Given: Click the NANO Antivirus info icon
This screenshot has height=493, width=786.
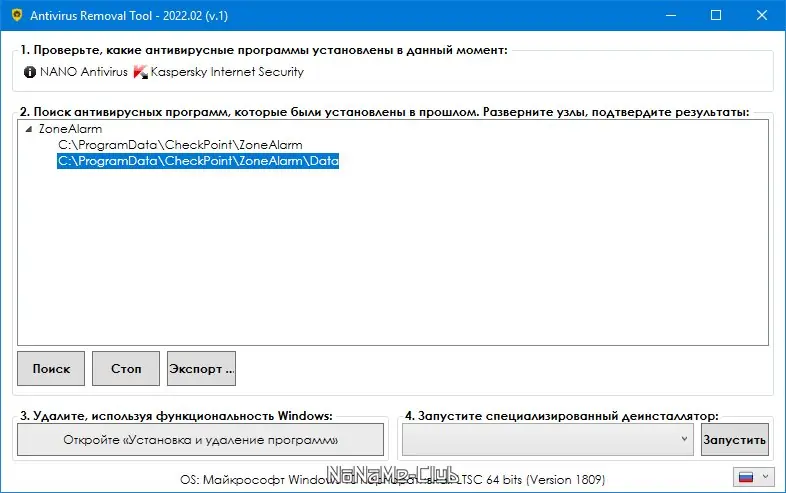Looking at the screenshot, I should (x=30, y=72).
